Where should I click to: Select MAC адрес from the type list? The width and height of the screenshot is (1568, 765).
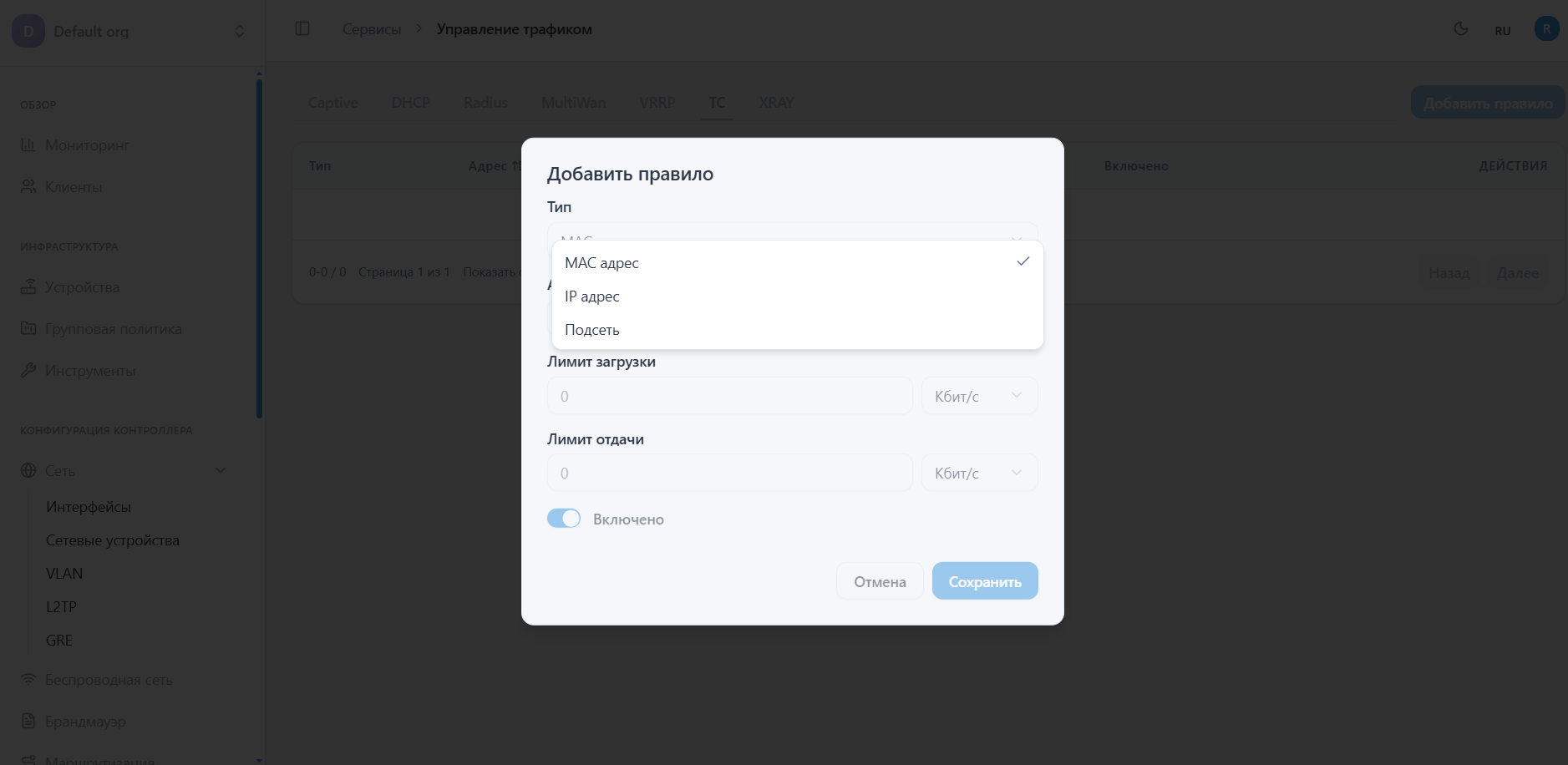601,262
